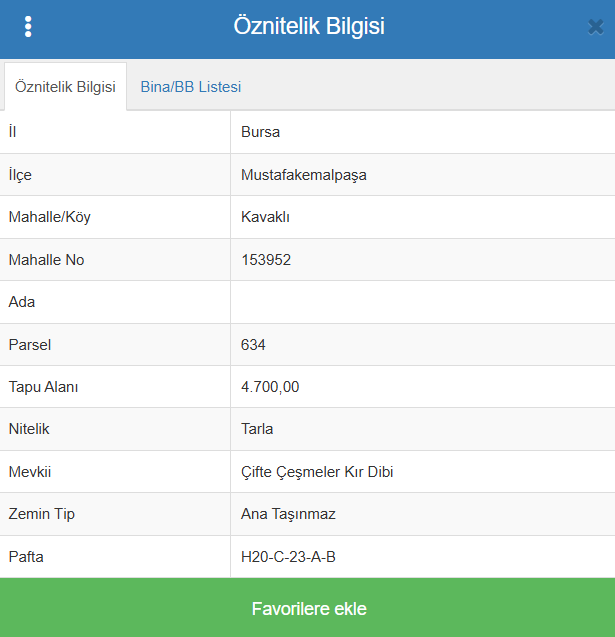Image resolution: width=615 pixels, height=637 pixels.
Task: Click the Öznitelik Bilgisi header title
Action: pos(309,26)
